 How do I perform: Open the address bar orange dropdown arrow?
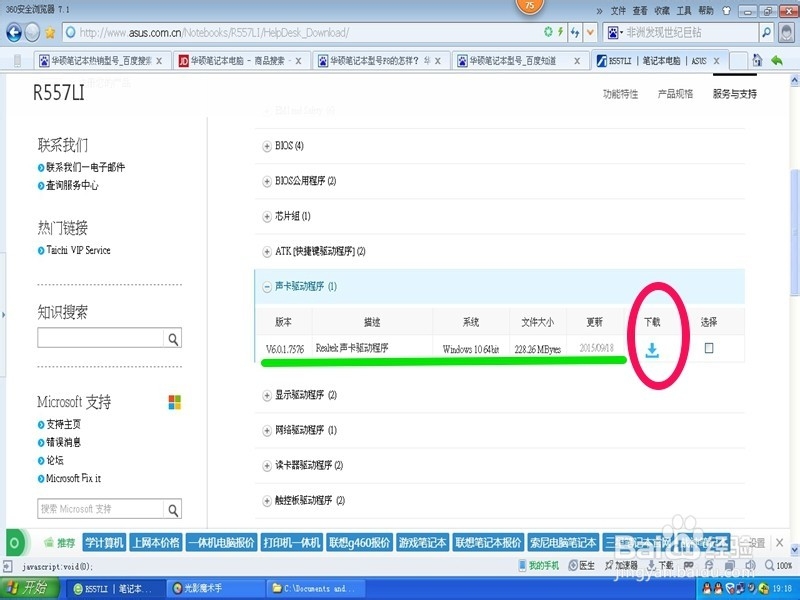tap(590, 33)
